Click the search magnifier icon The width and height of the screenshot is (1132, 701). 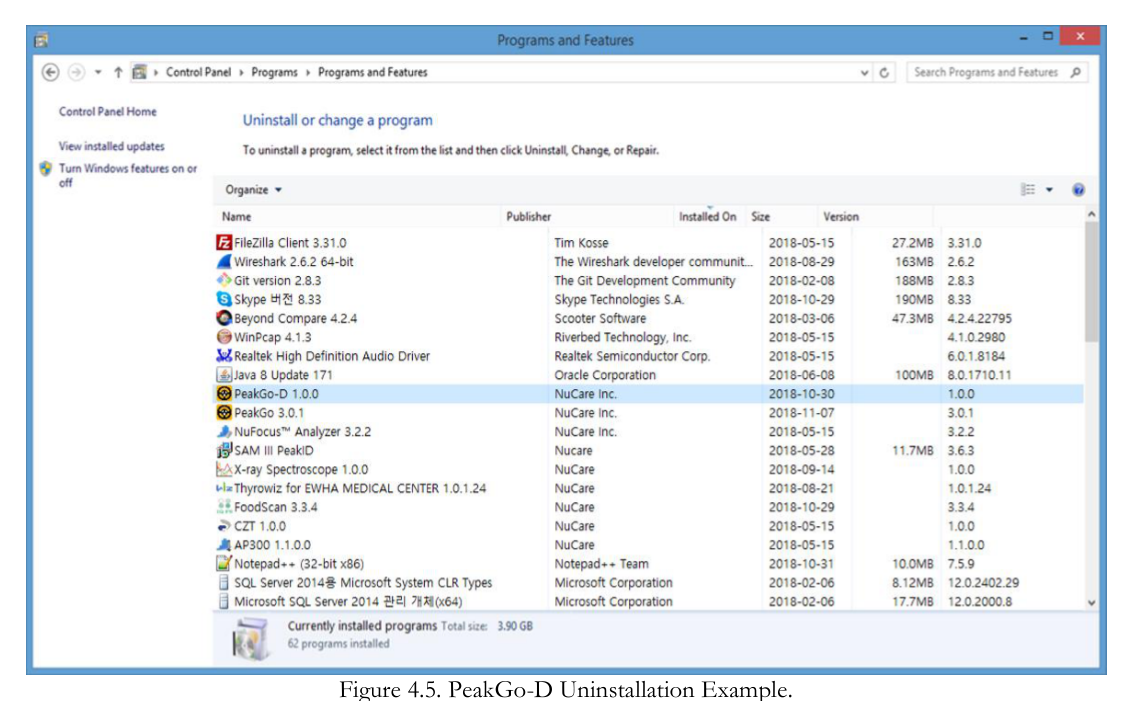coord(1076,72)
